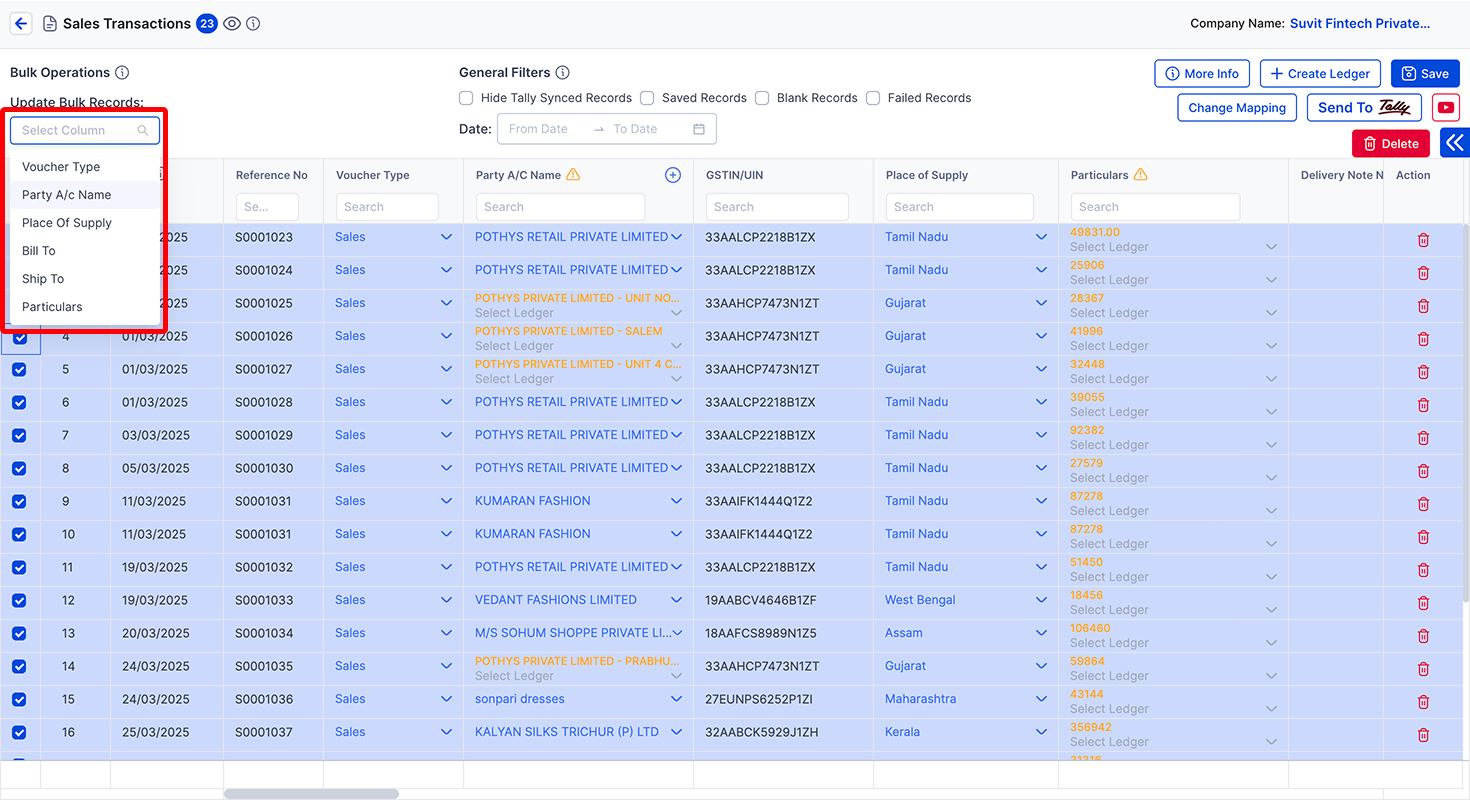Untick row 16 checkbox
Screen dimensions: 1470x800
19,733
